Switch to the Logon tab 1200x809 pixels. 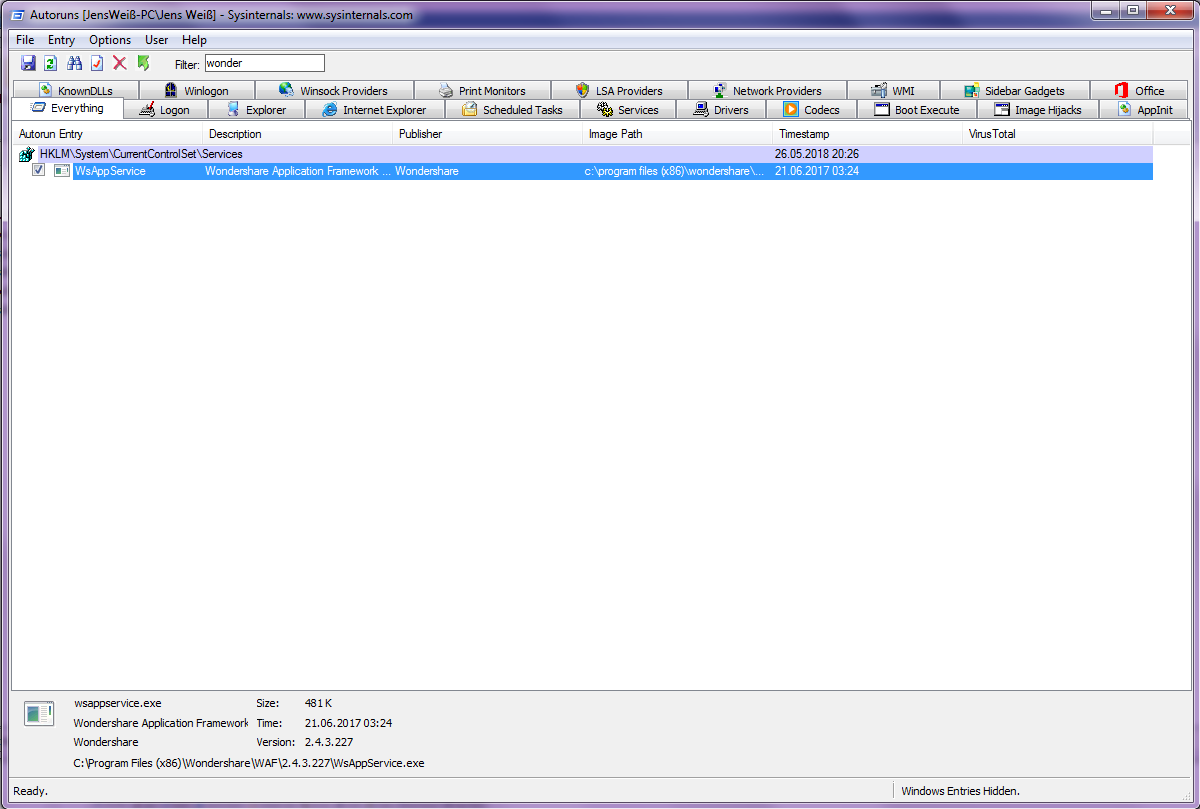coord(165,110)
